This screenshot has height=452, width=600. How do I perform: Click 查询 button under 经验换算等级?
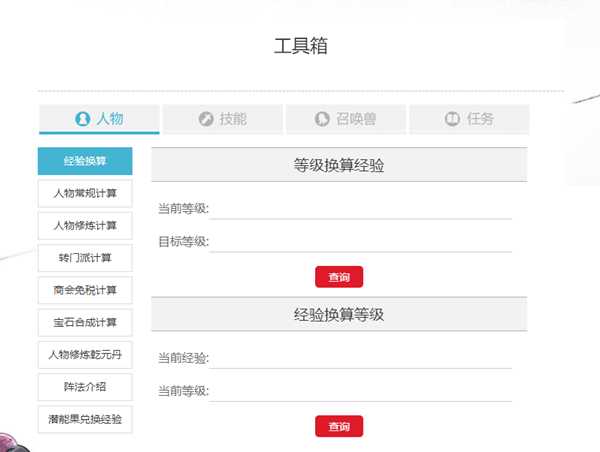(x=339, y=426)
